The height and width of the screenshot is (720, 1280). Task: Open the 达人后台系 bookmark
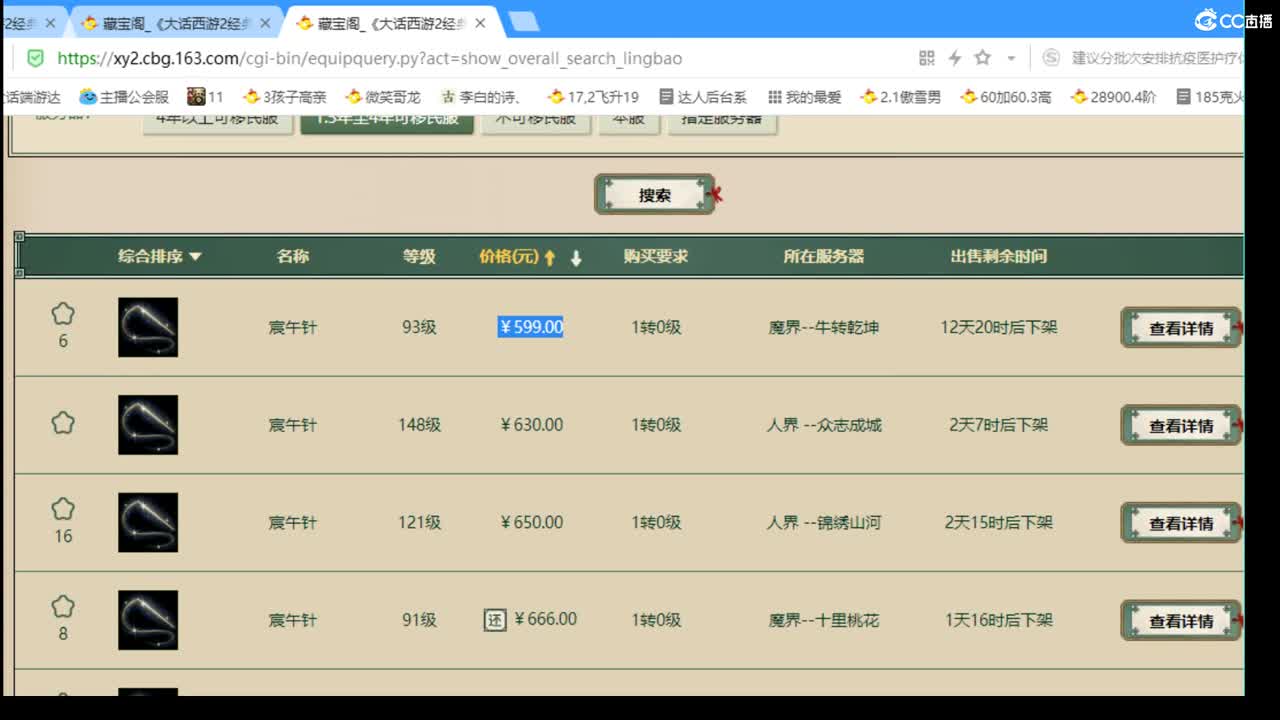(703, 97)
